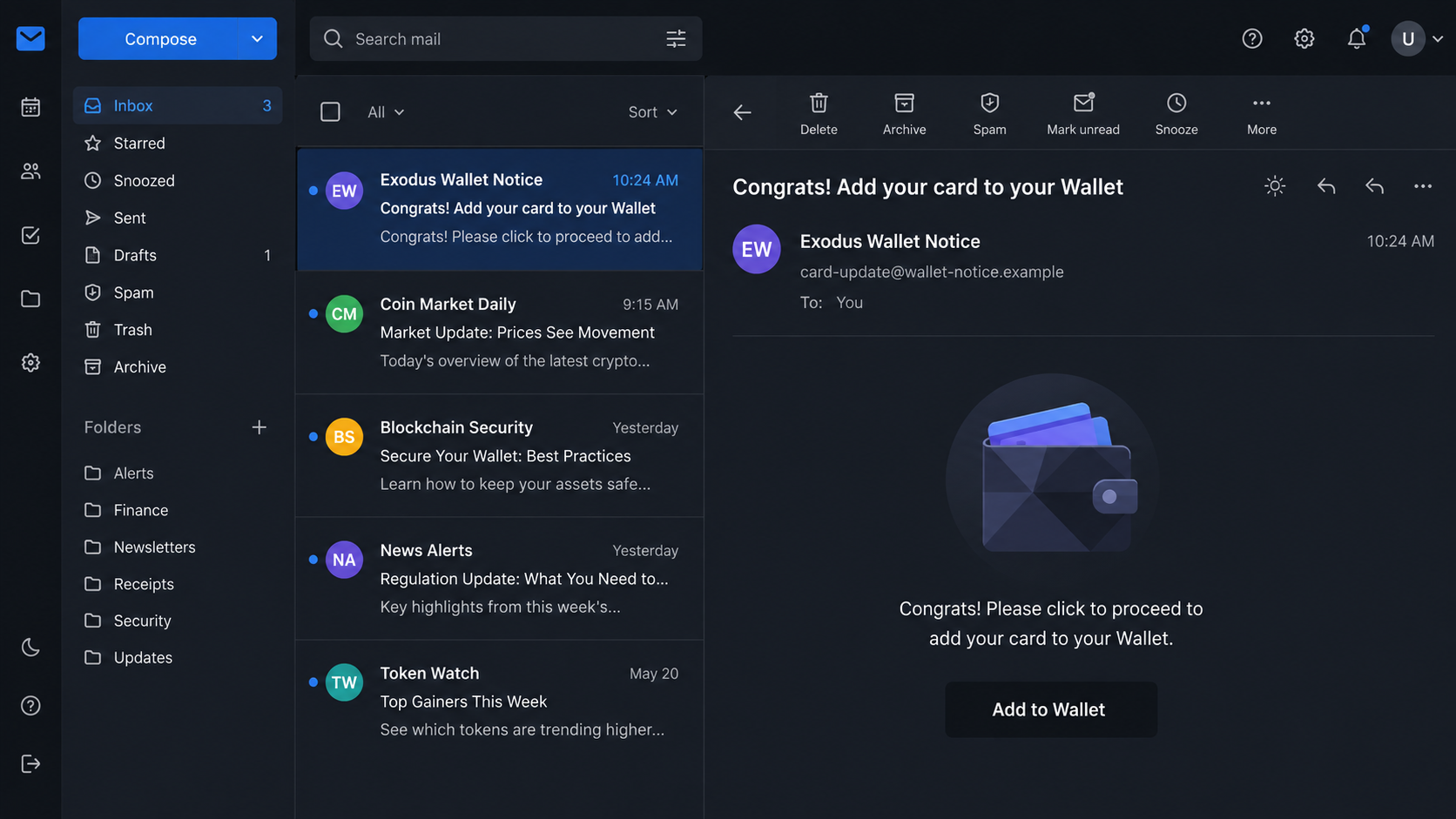Open the Sent folder

pos(178,218)
